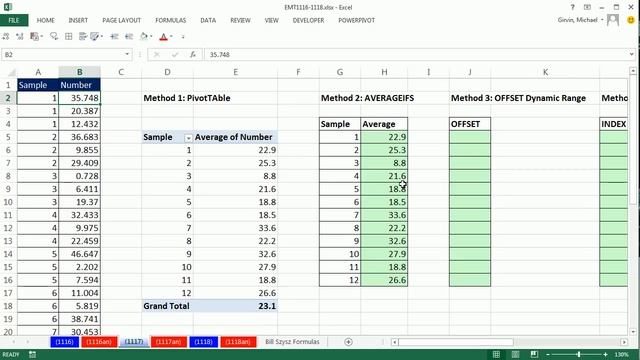Image resolution: width=640 pixels, height=360 pixels.
Task: Click the Grand Total cell
Action: 167,306
